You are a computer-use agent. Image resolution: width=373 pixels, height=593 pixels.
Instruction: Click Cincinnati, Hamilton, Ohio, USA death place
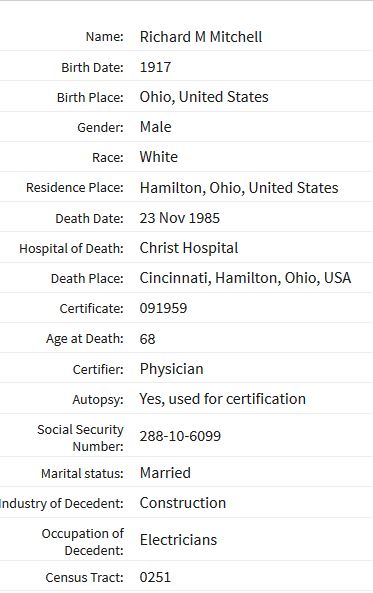[245, 278]
